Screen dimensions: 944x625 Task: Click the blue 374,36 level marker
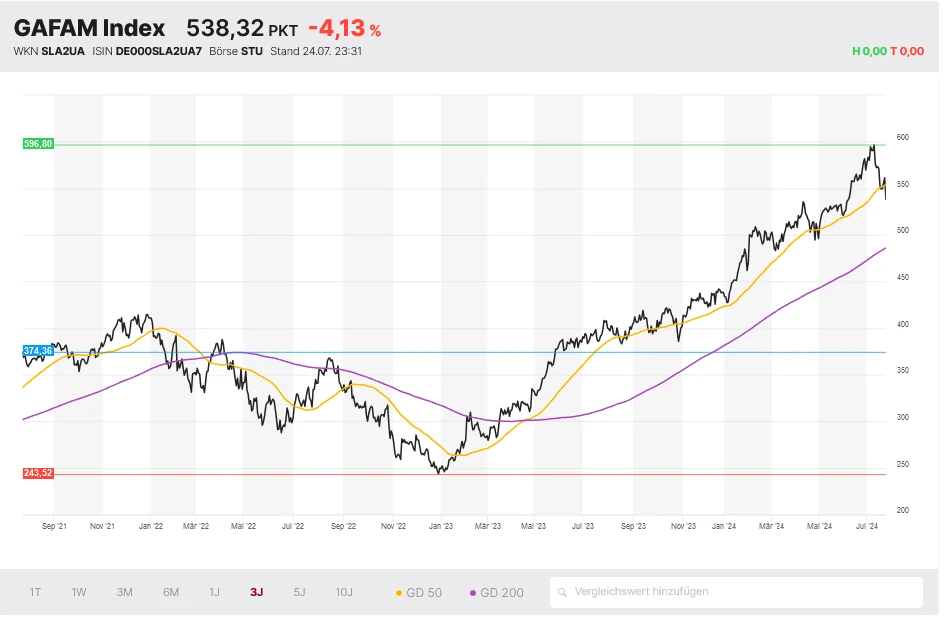coord(38,351)
